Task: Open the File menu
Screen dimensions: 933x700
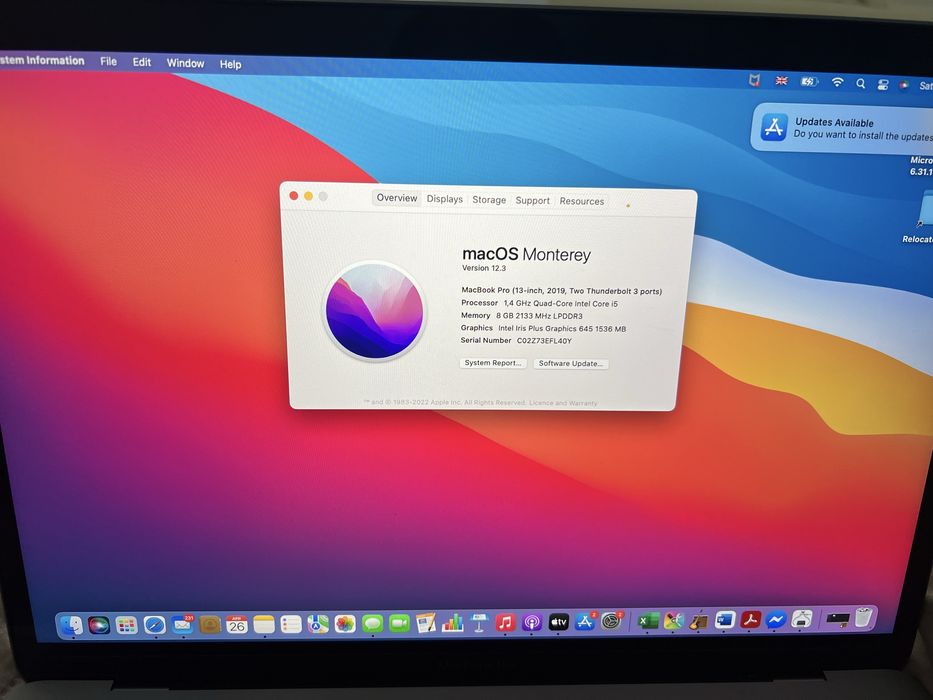Action: (108, 61)
